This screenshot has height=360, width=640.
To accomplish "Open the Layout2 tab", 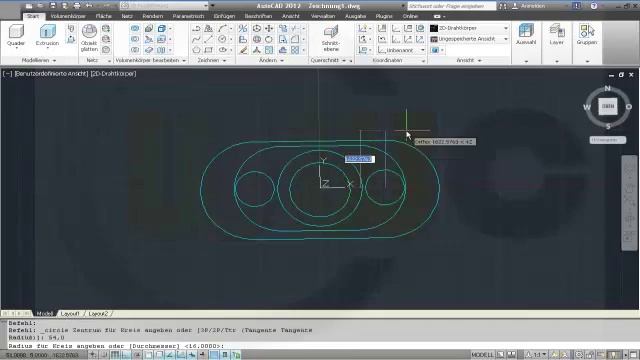I will [98, 313].
